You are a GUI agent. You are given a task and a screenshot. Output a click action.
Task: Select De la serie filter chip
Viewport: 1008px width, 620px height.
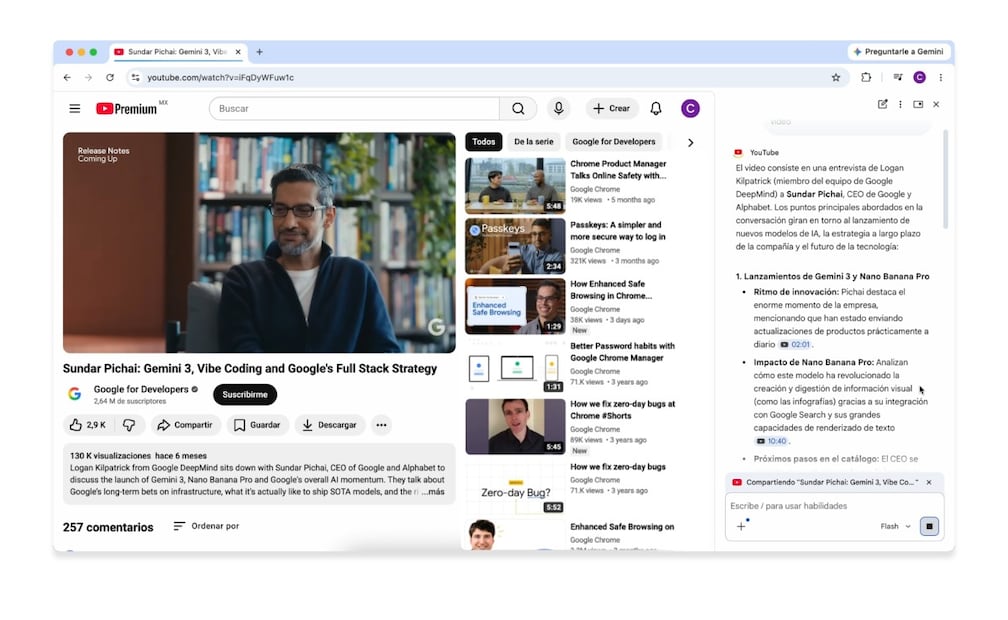(x=534, y=141)
